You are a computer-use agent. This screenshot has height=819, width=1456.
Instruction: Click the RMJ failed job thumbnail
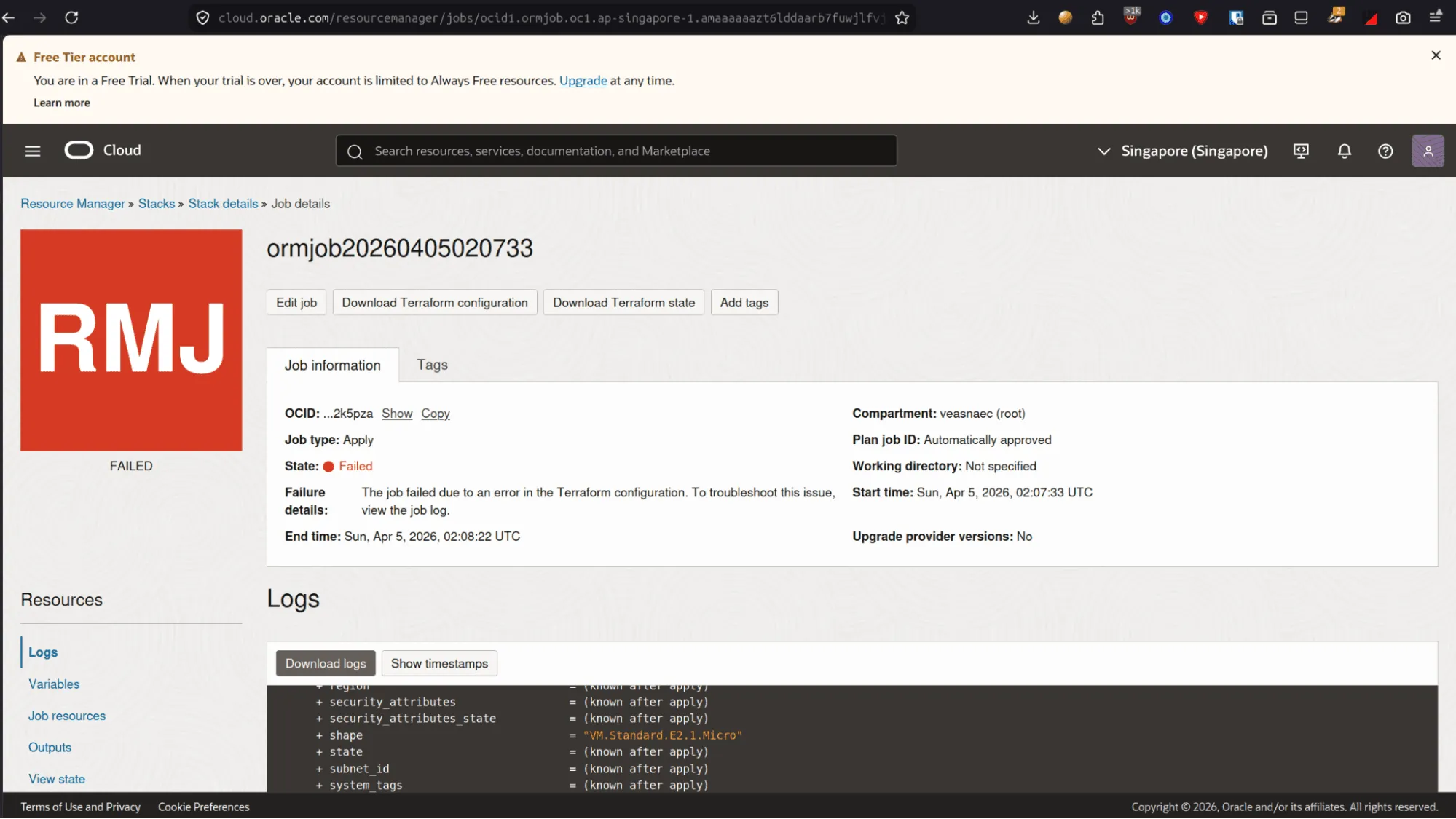(131, 340)
